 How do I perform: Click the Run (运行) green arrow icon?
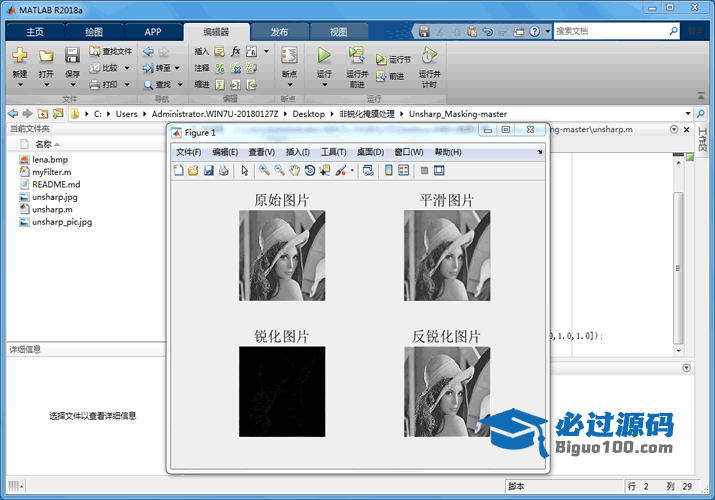[324, 56]
